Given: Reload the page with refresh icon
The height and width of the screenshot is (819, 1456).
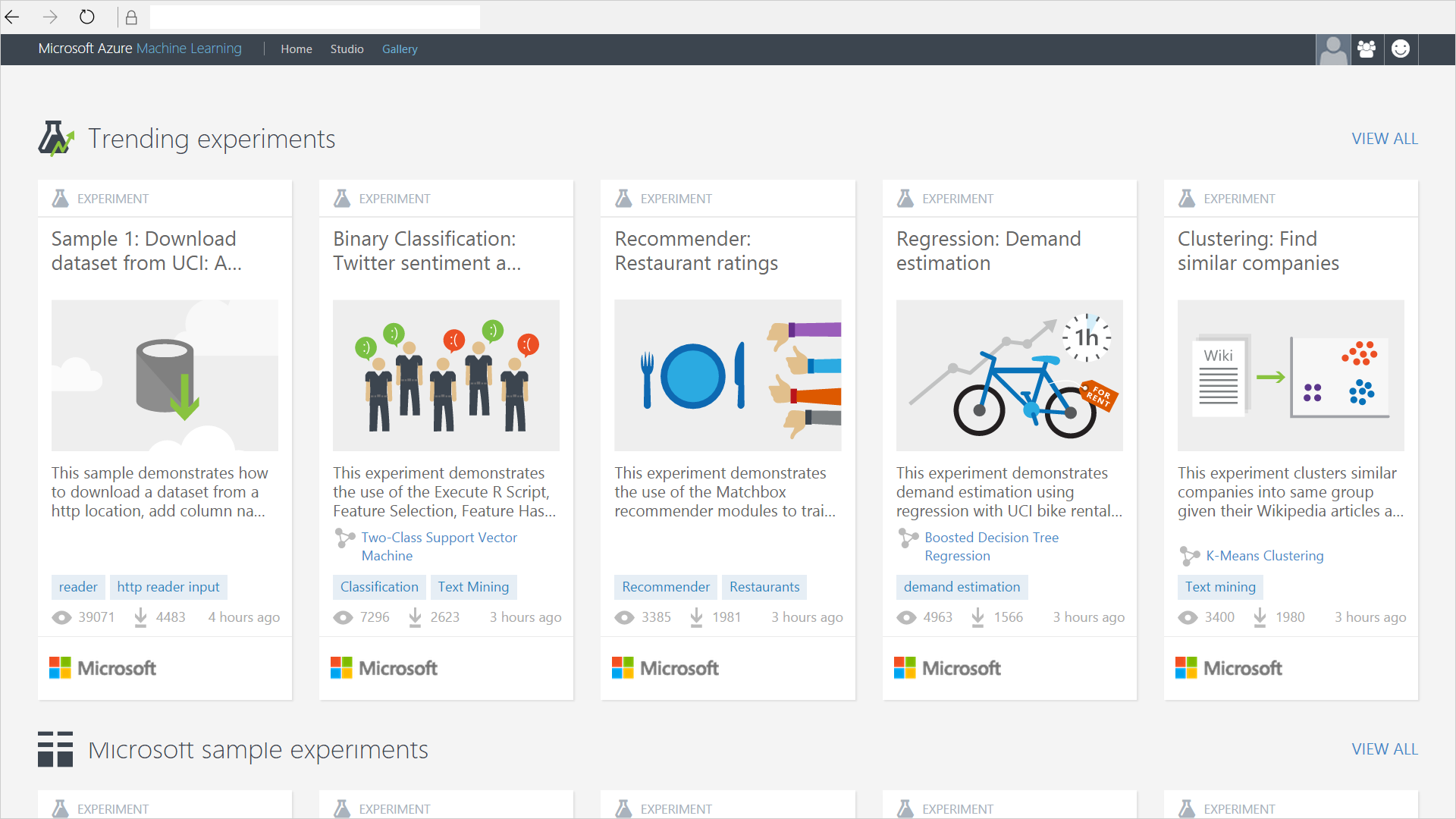Looking at the screenshot, I should click(87, 17).
